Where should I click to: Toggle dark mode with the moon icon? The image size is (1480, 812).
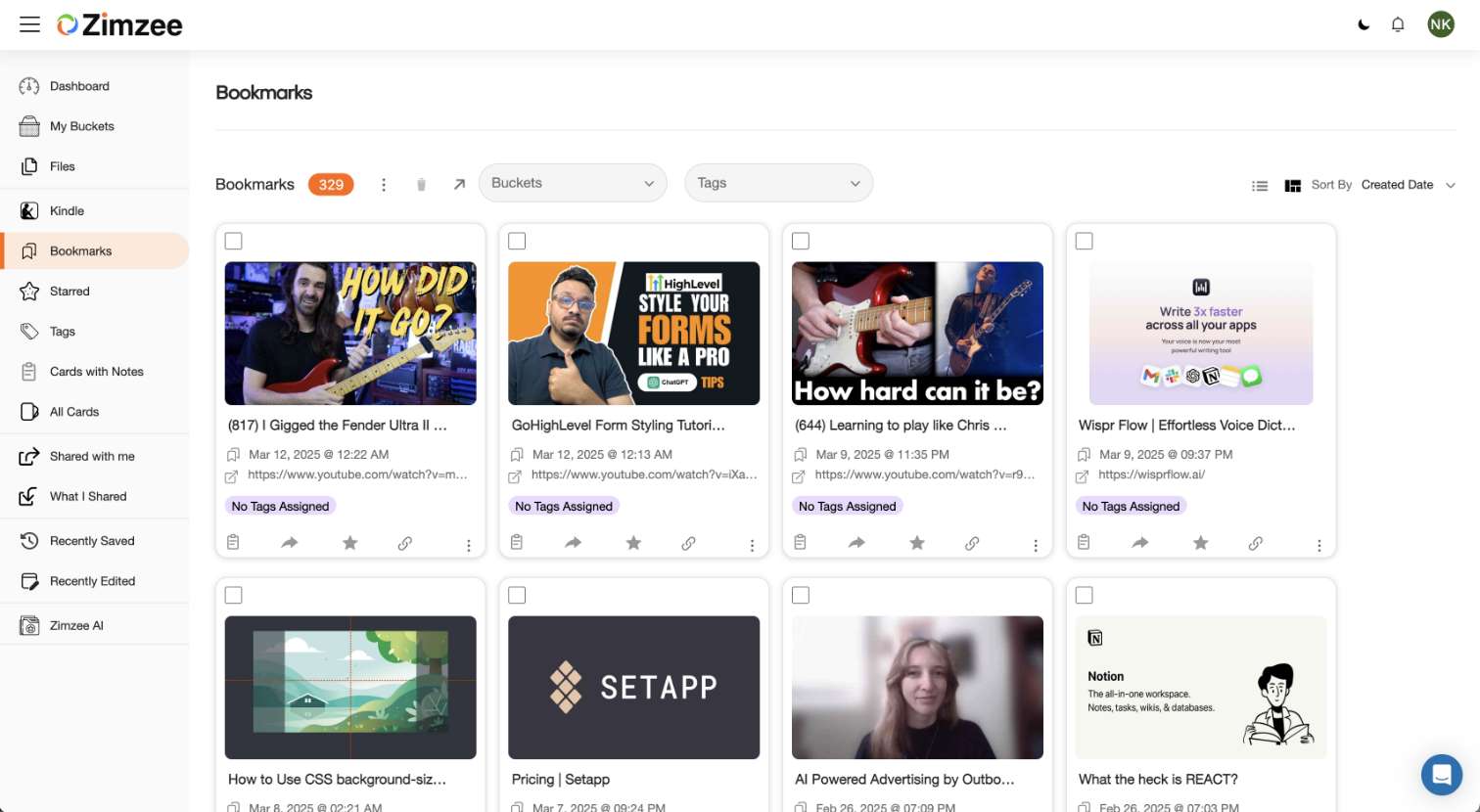(x=1364, y=24)
